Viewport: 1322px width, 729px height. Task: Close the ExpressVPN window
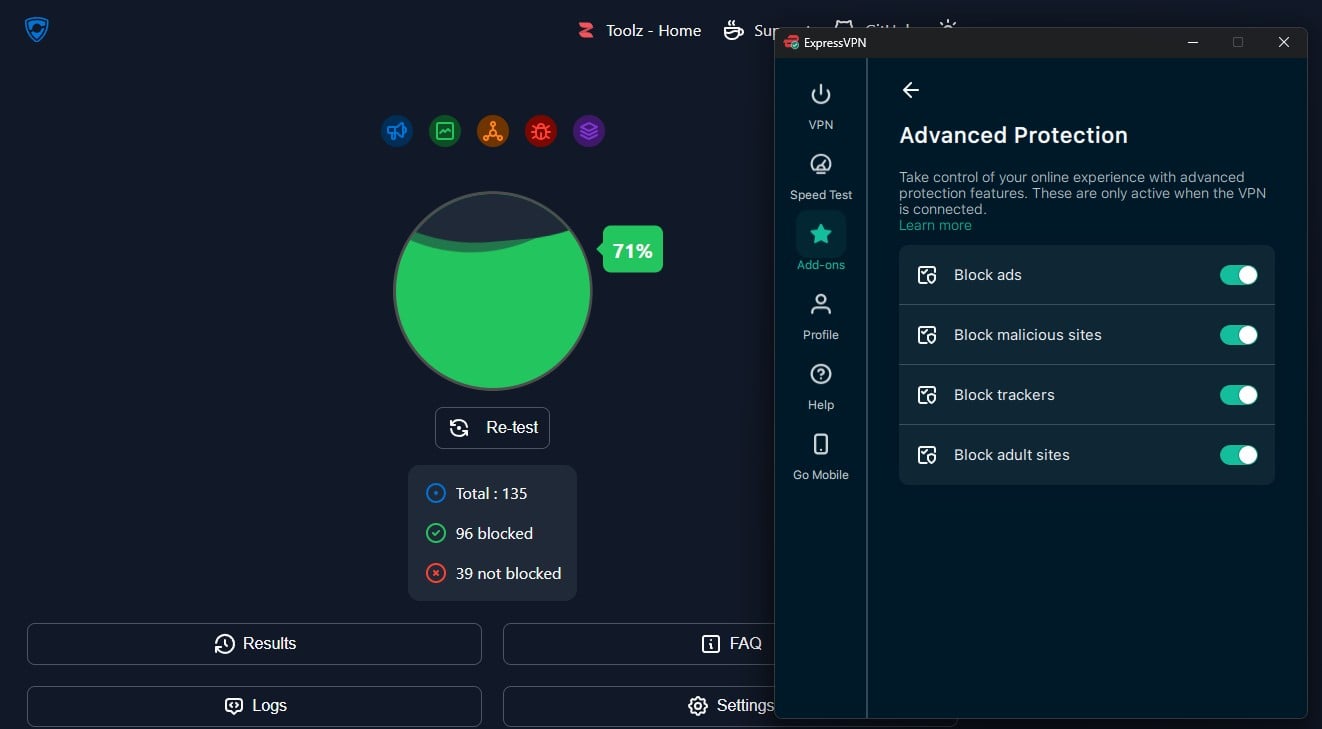pyautogui.click(x=1284, y=42)
